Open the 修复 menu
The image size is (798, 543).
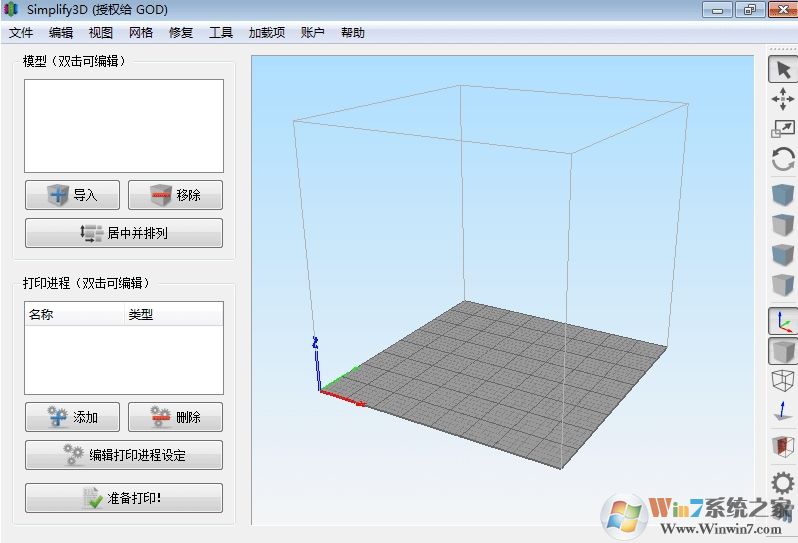click(181, 33)
